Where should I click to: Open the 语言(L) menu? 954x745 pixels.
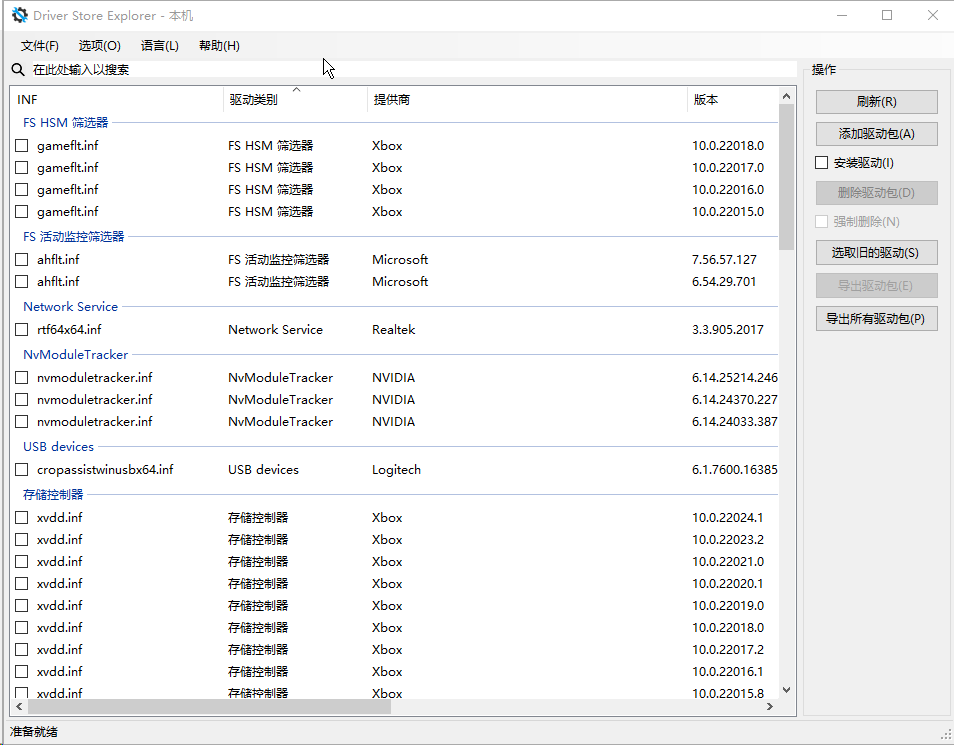coord(160,46)
